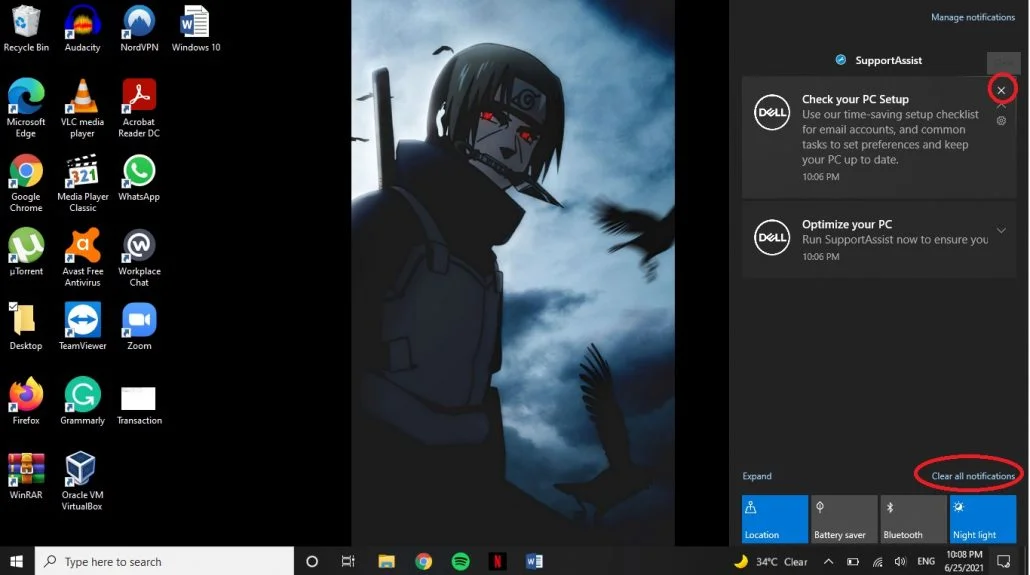Image resolution: width=1030 pixels, height=575 pixels.
Task: Toggle Night light quick action
Action: pos(983,519)
